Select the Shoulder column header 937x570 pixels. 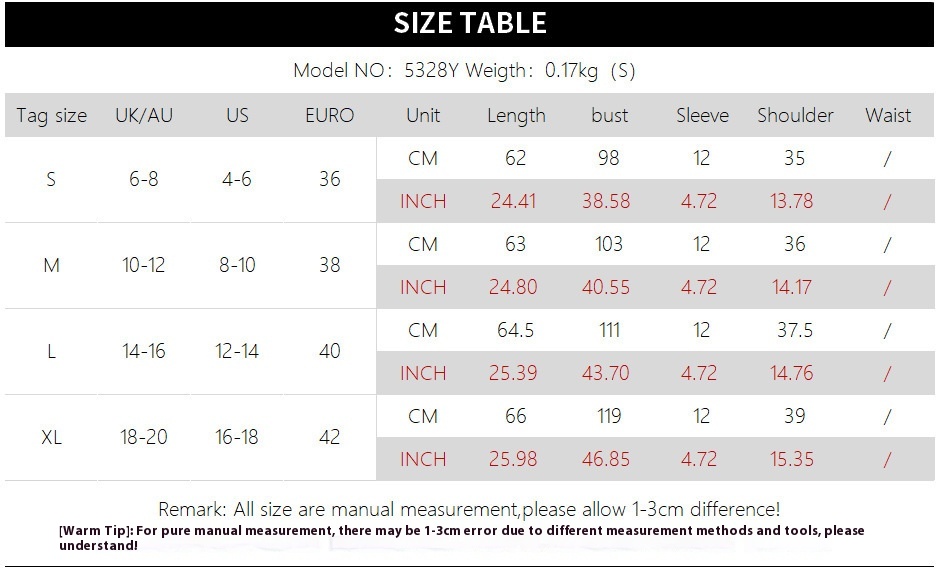pyautogui.click(x=795, y=115)
